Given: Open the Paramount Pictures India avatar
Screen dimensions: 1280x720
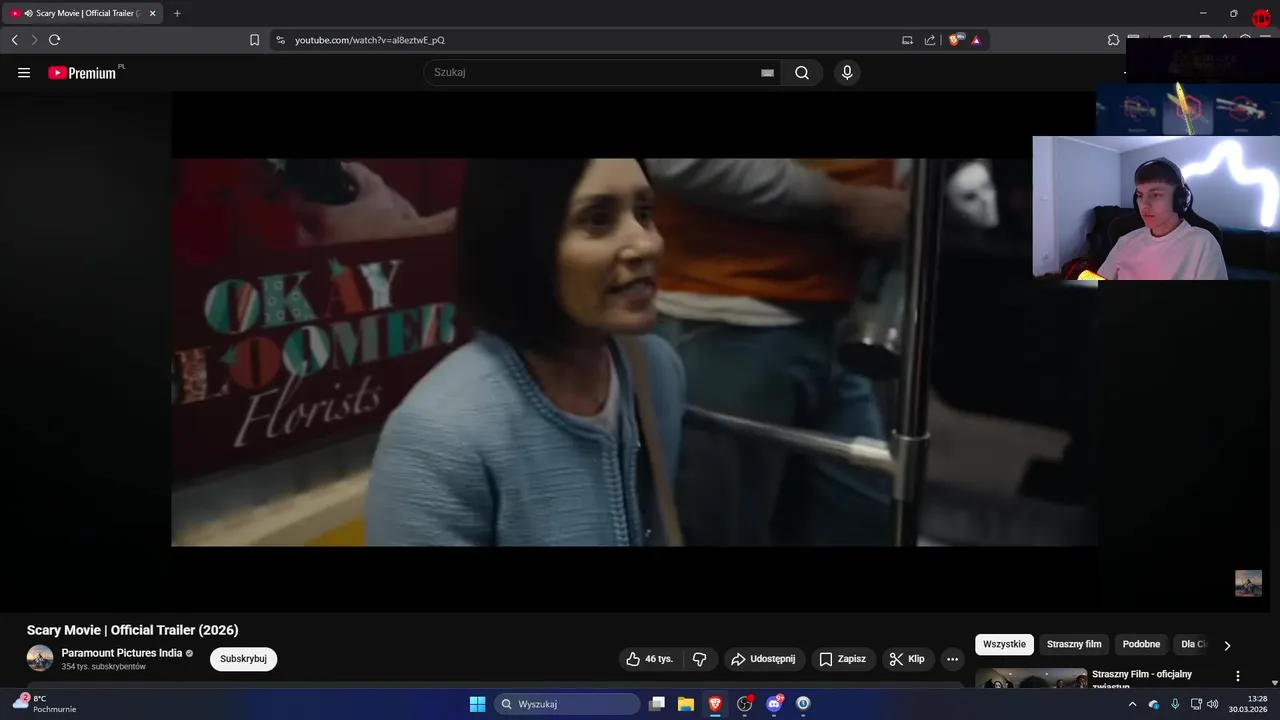Looking at the screenshot, I should tap(40, 658).
